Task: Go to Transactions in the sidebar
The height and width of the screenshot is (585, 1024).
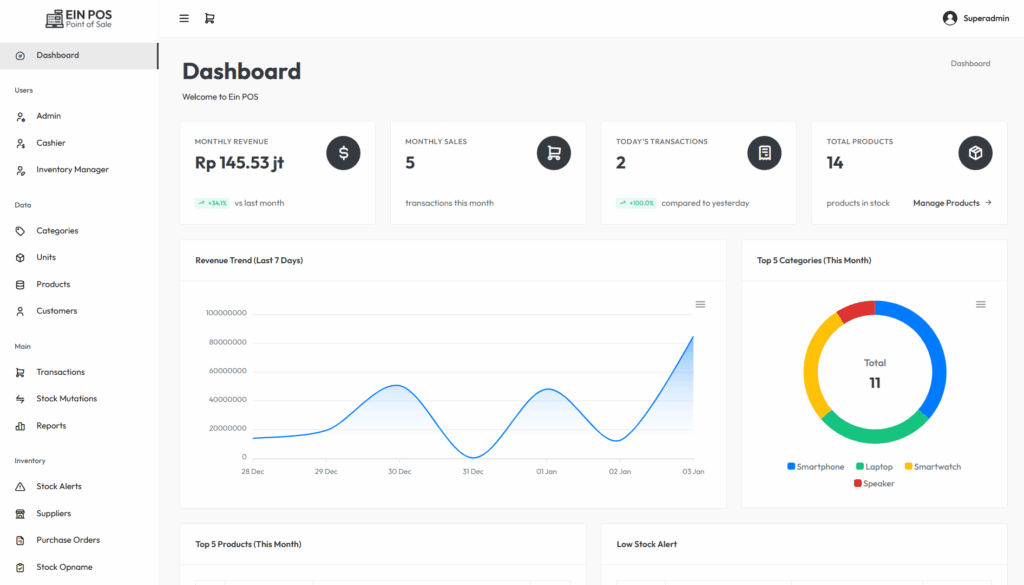Action: coord(60,372)
